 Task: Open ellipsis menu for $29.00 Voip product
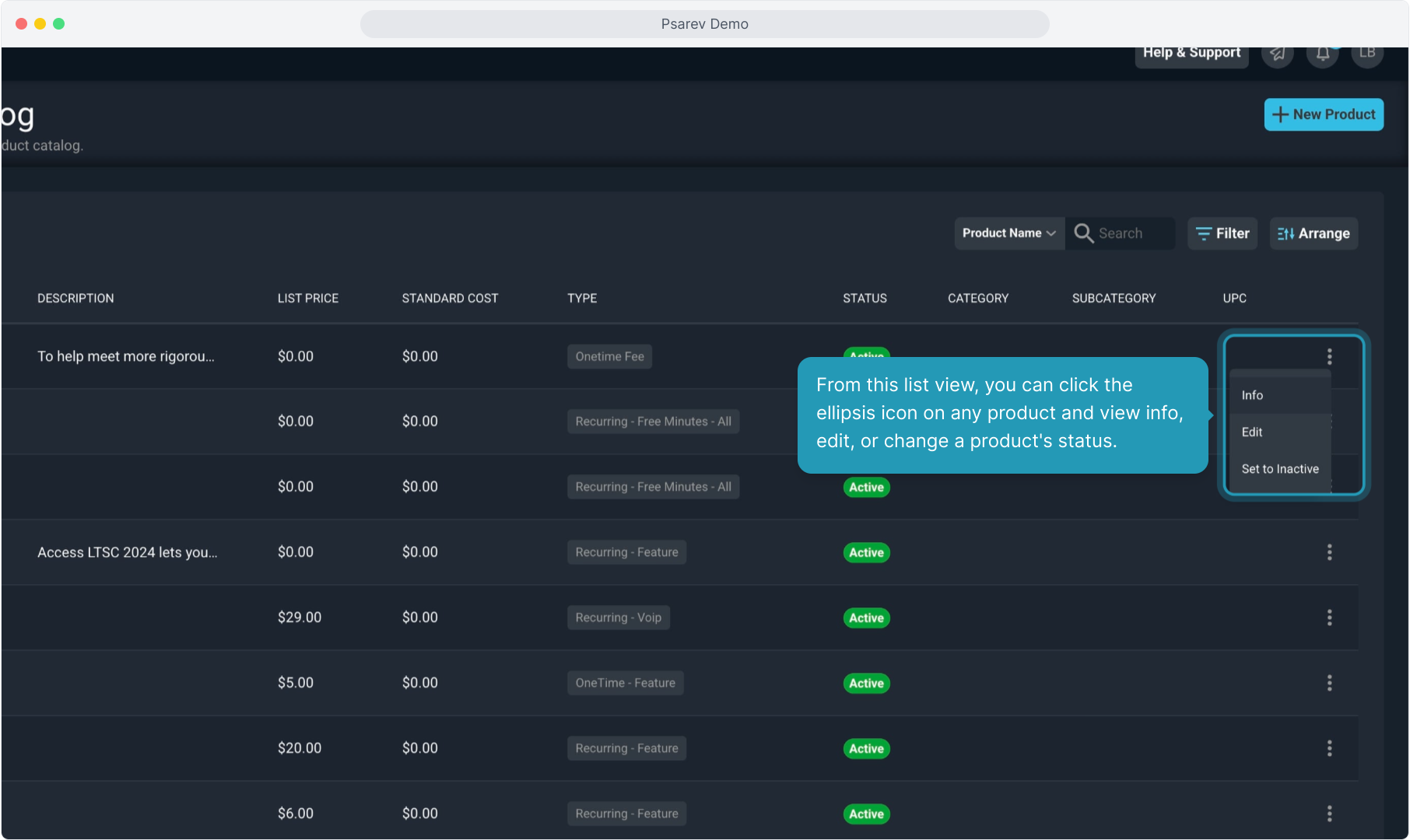tap(1329, 618)
